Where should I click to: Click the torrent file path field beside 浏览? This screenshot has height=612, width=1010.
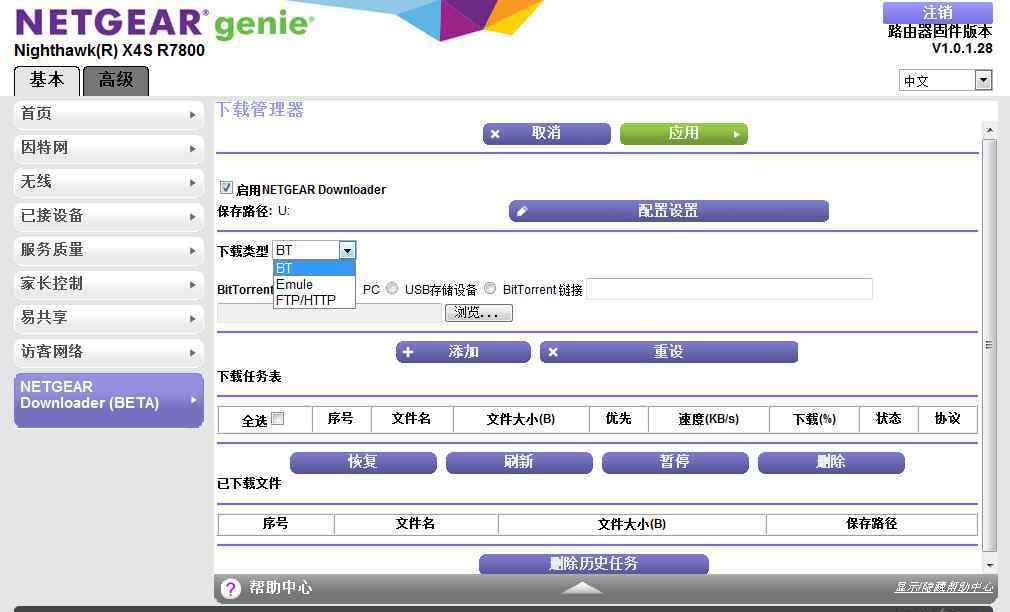(330, 313)
